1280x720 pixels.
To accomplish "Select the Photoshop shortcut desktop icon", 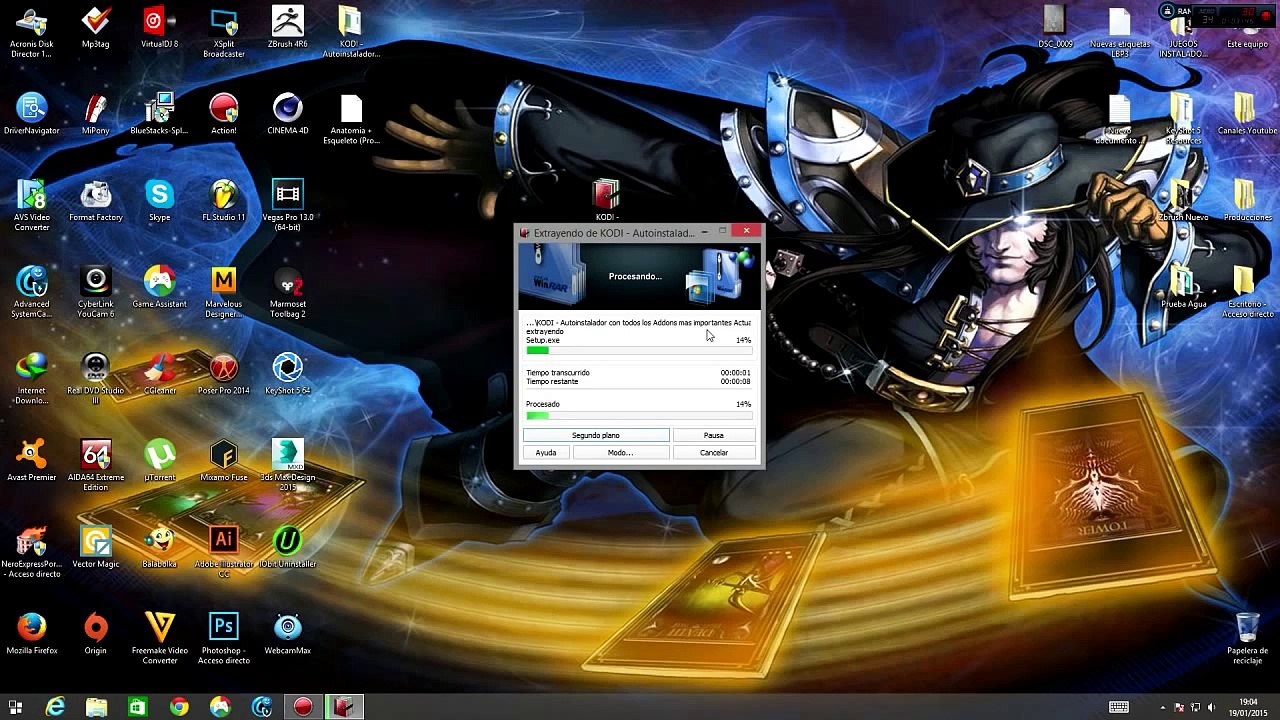I will (224, 639).
